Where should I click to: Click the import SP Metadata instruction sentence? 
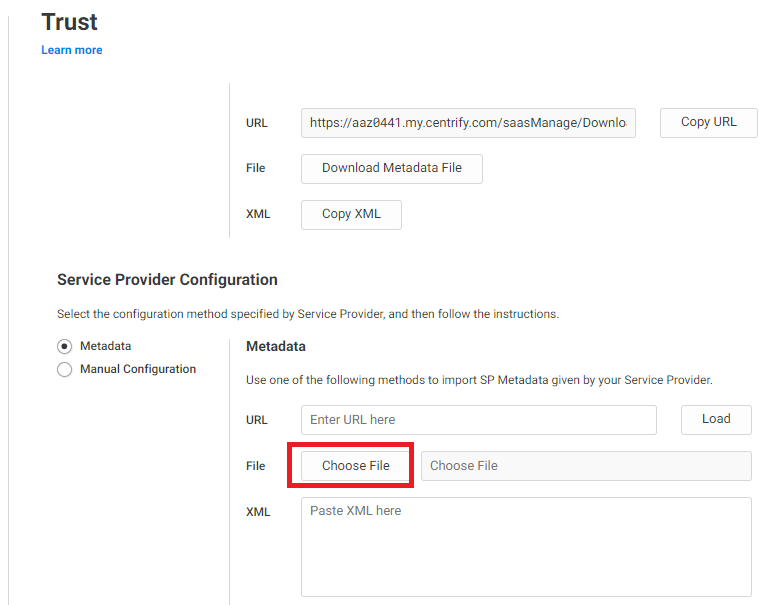[479, 380]
